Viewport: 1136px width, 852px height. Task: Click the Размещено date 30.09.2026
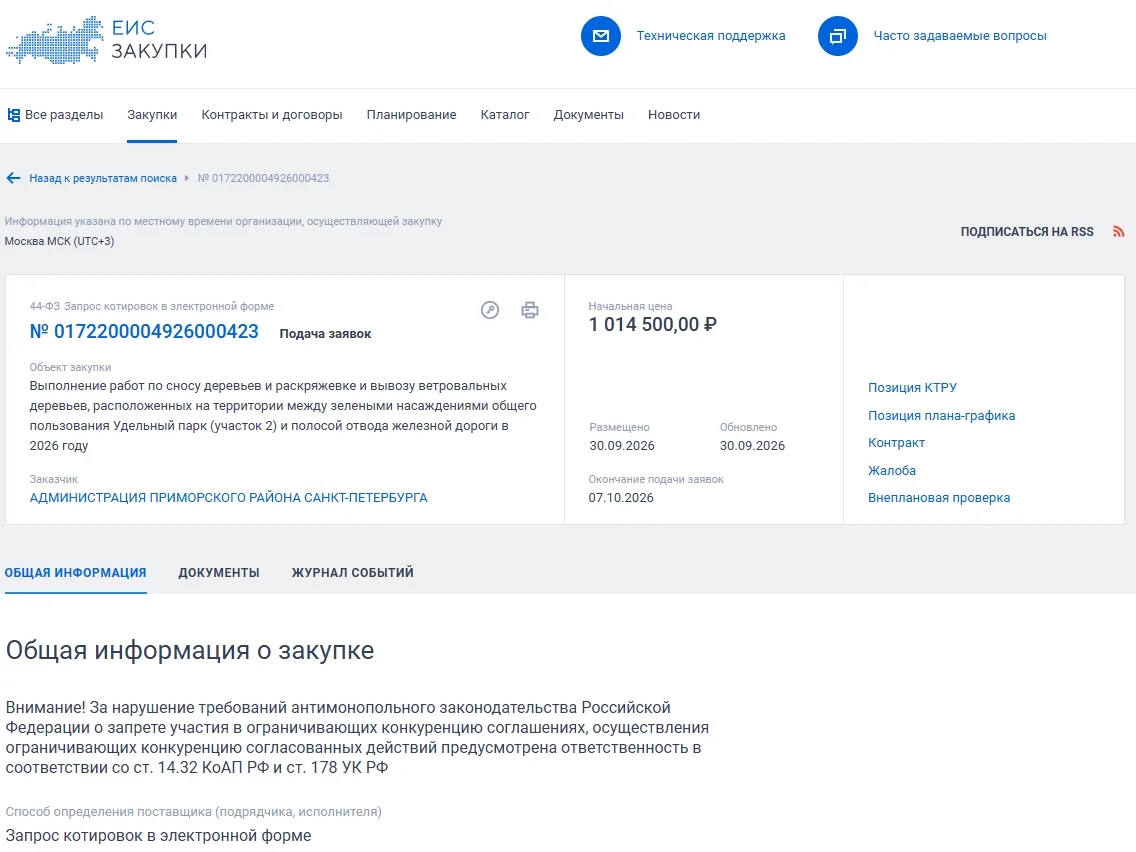point(622,446)
